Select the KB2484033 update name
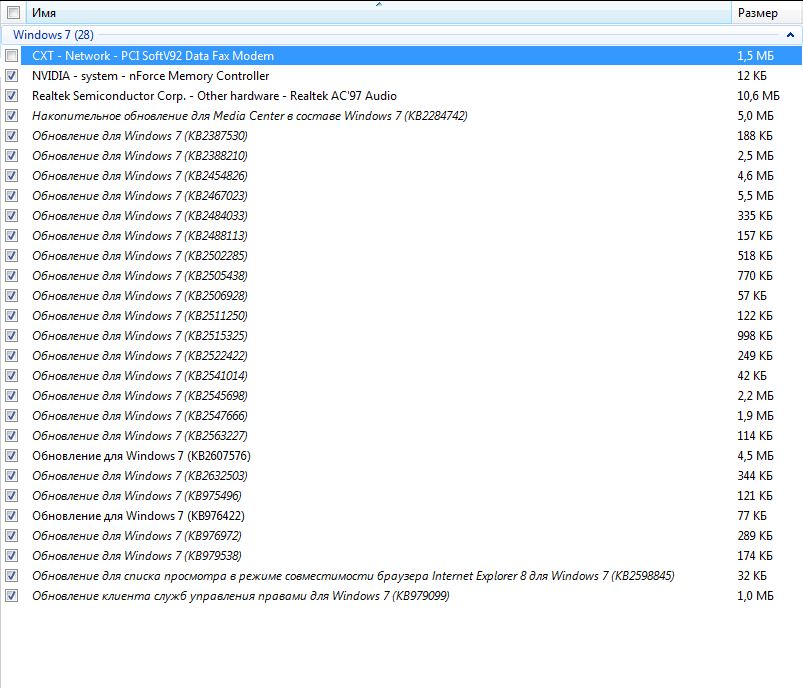 139,216
